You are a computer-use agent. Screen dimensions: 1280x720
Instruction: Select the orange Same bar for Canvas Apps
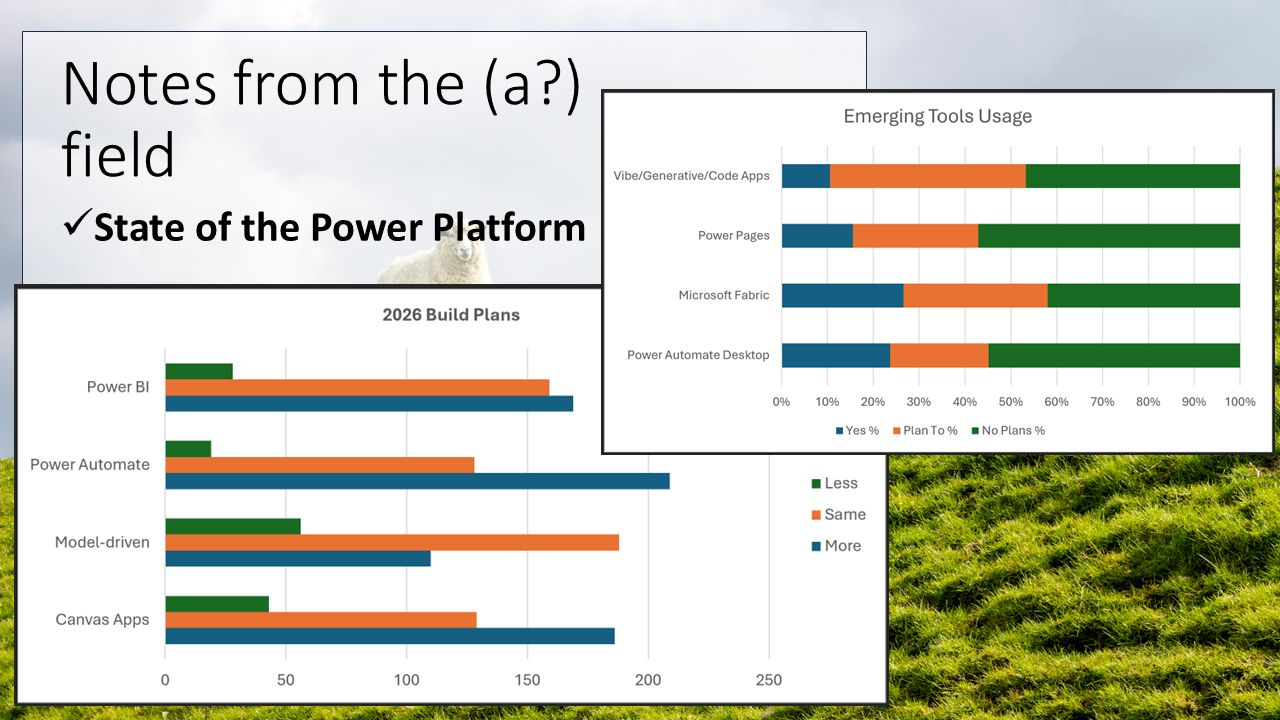pyautogui.click(x=321, y=620)
